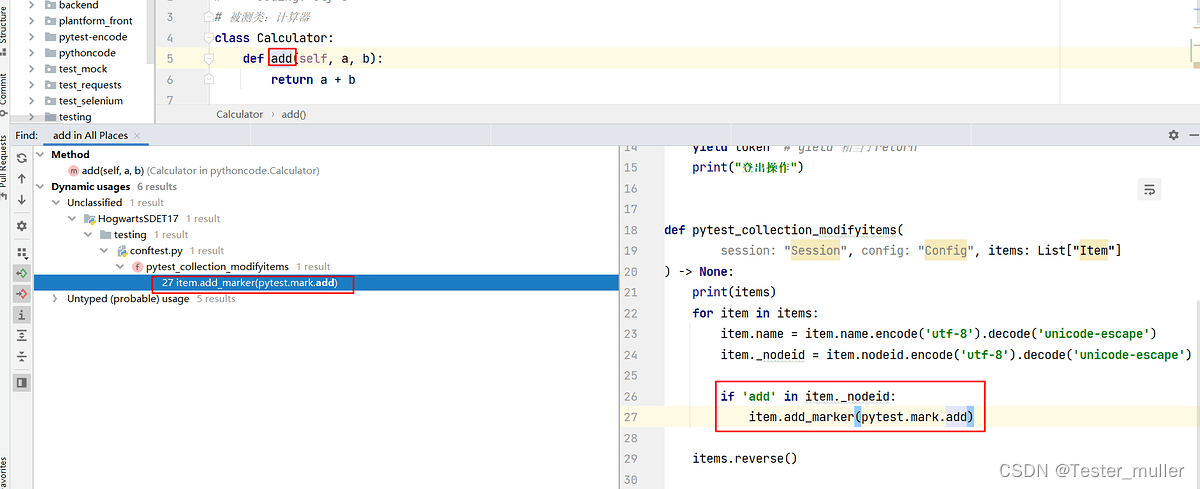Collapse the Method node
Viewport: 1200px width, 489px height.
[x=41, y=154]
